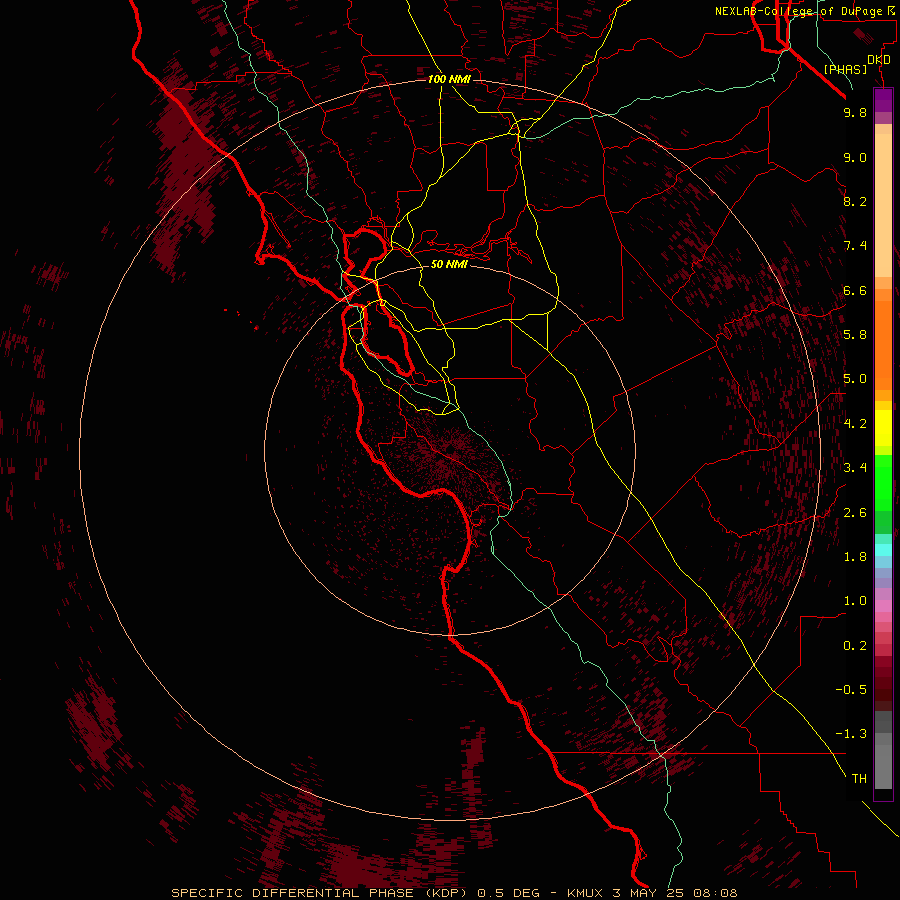The width and height of the screenshot is (900, 900).
Task: Click the 0.2 scale value
Action: point(855,646)
